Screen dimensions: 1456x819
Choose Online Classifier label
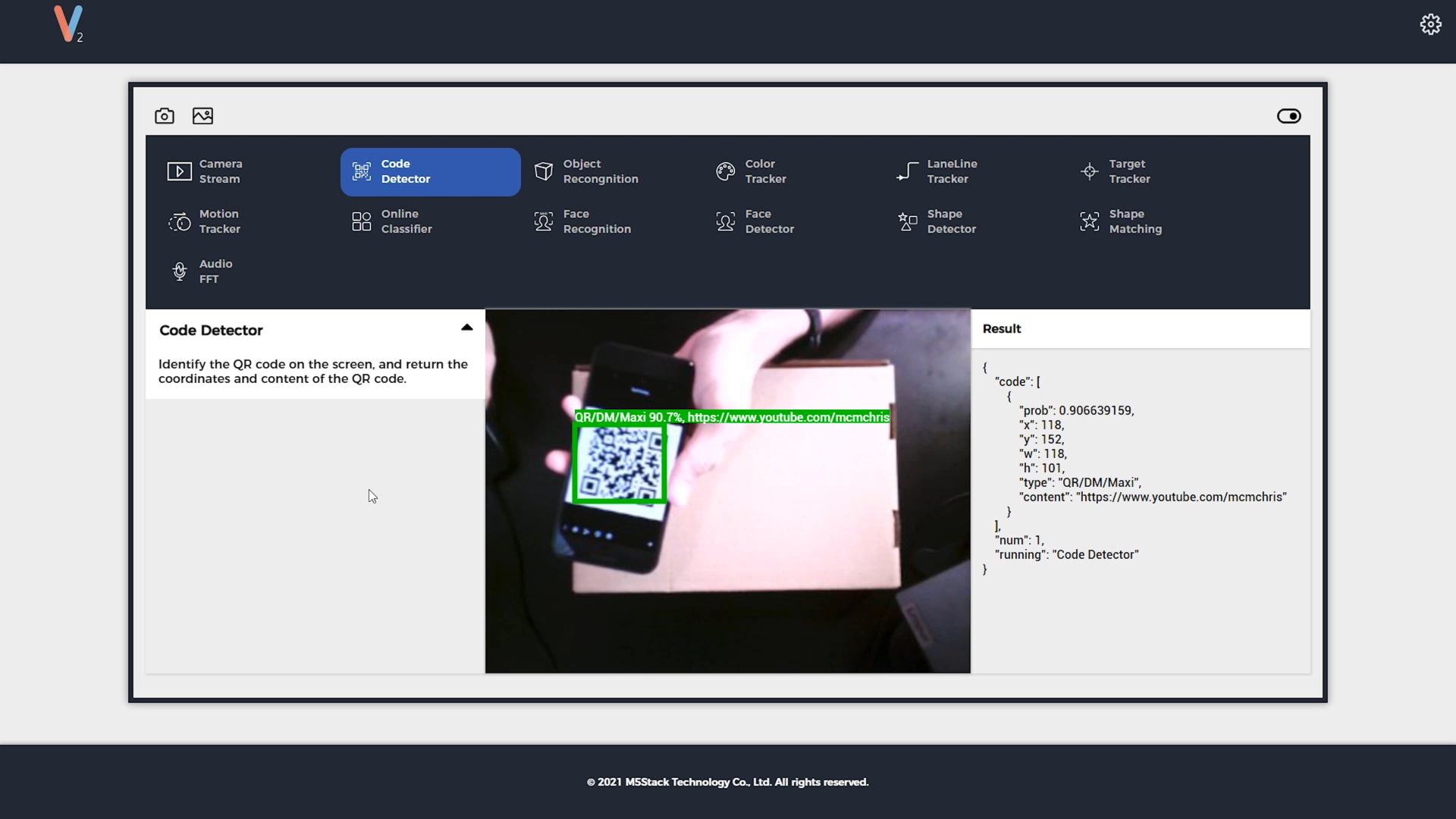point(406,221)
